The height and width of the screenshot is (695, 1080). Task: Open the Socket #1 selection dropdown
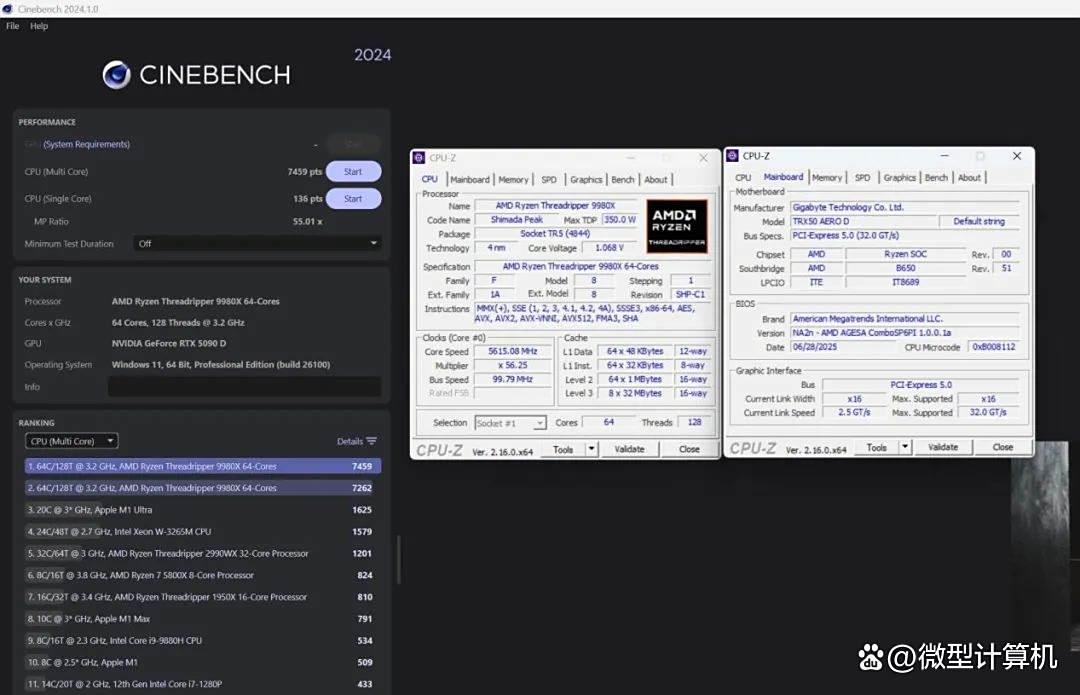click(x=510, y=423)
